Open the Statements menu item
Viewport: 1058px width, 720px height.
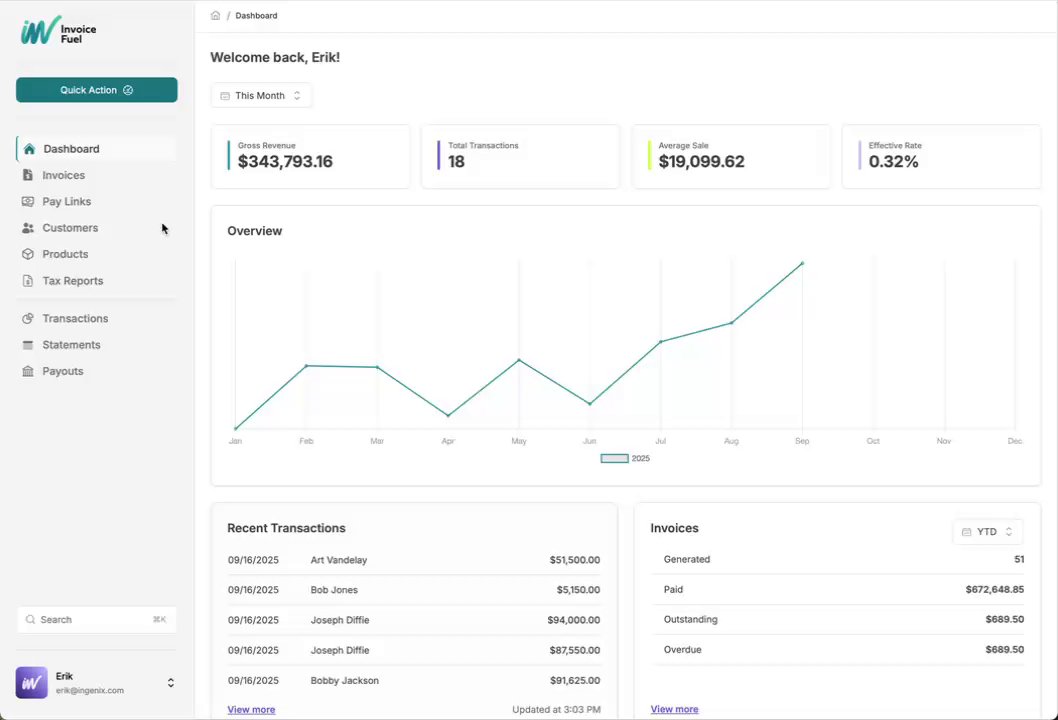(x=71, y=345)
